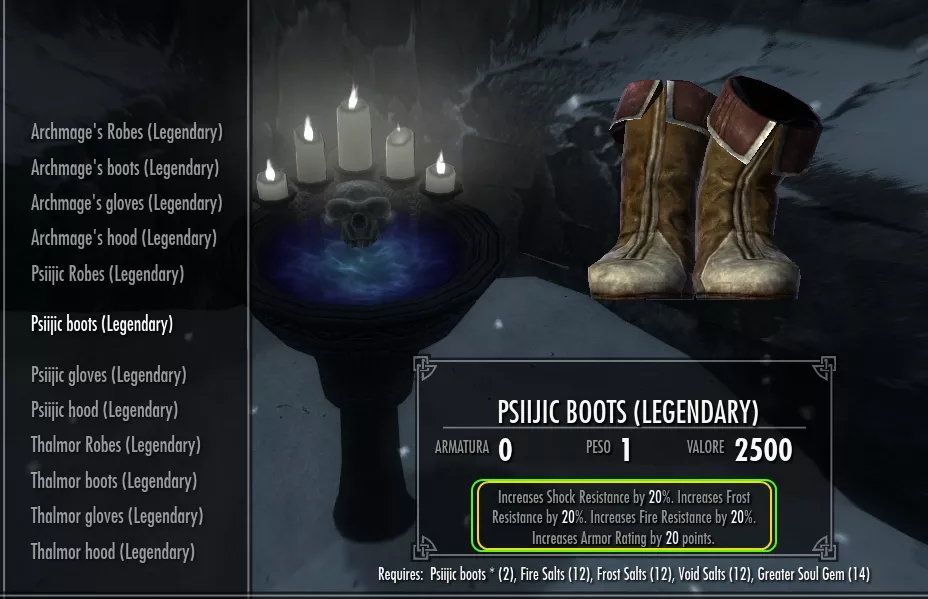This screenshot has width=928, height=599.
Task: Pick Psiijic hood (Legendary) from list
Action: click(x=104, y=410)
